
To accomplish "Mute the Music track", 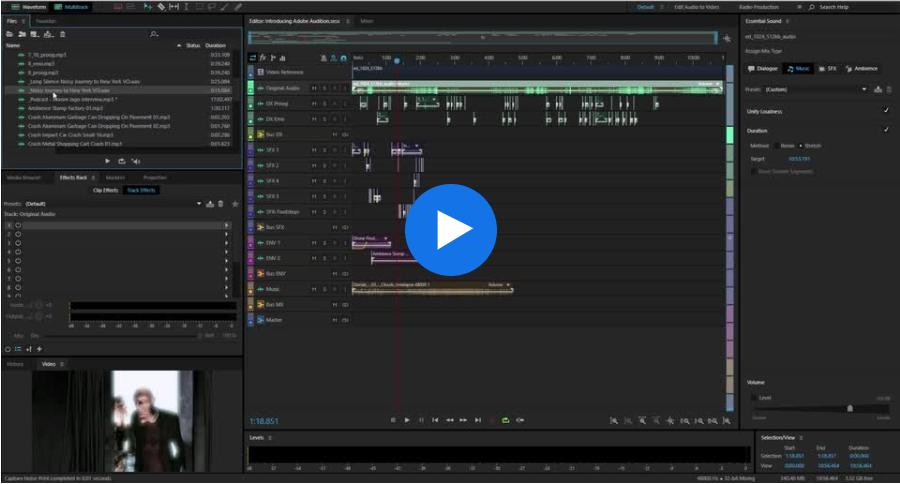I will point(314,289).
